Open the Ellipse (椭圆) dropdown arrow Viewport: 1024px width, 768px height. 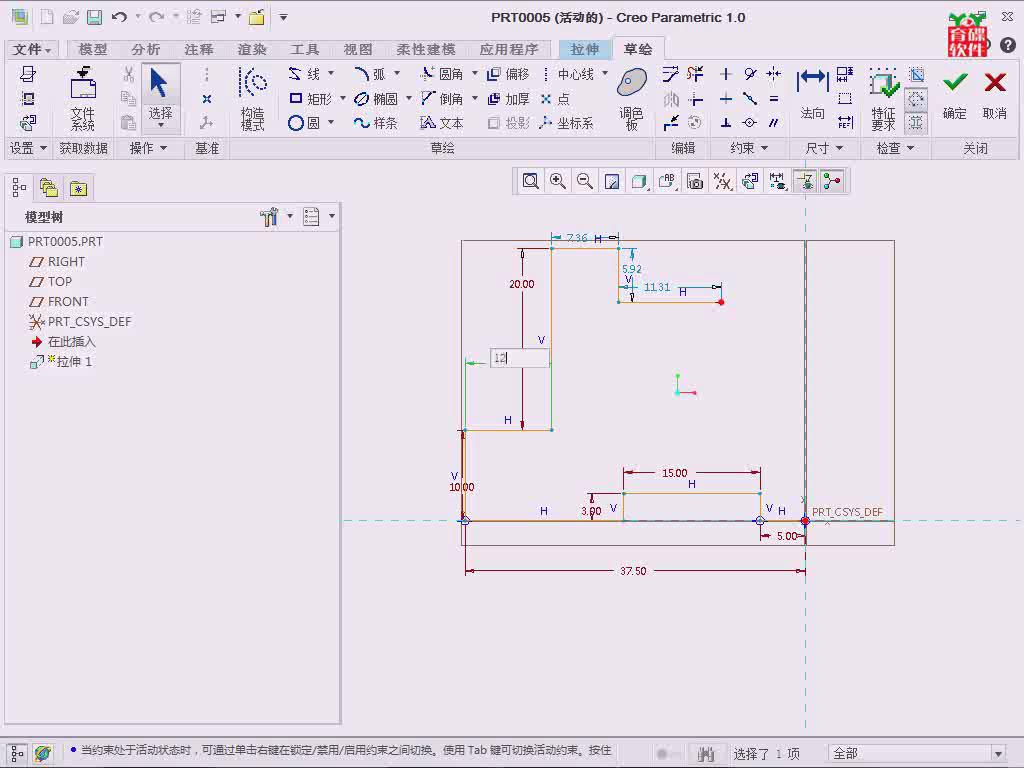coord(409,99)
